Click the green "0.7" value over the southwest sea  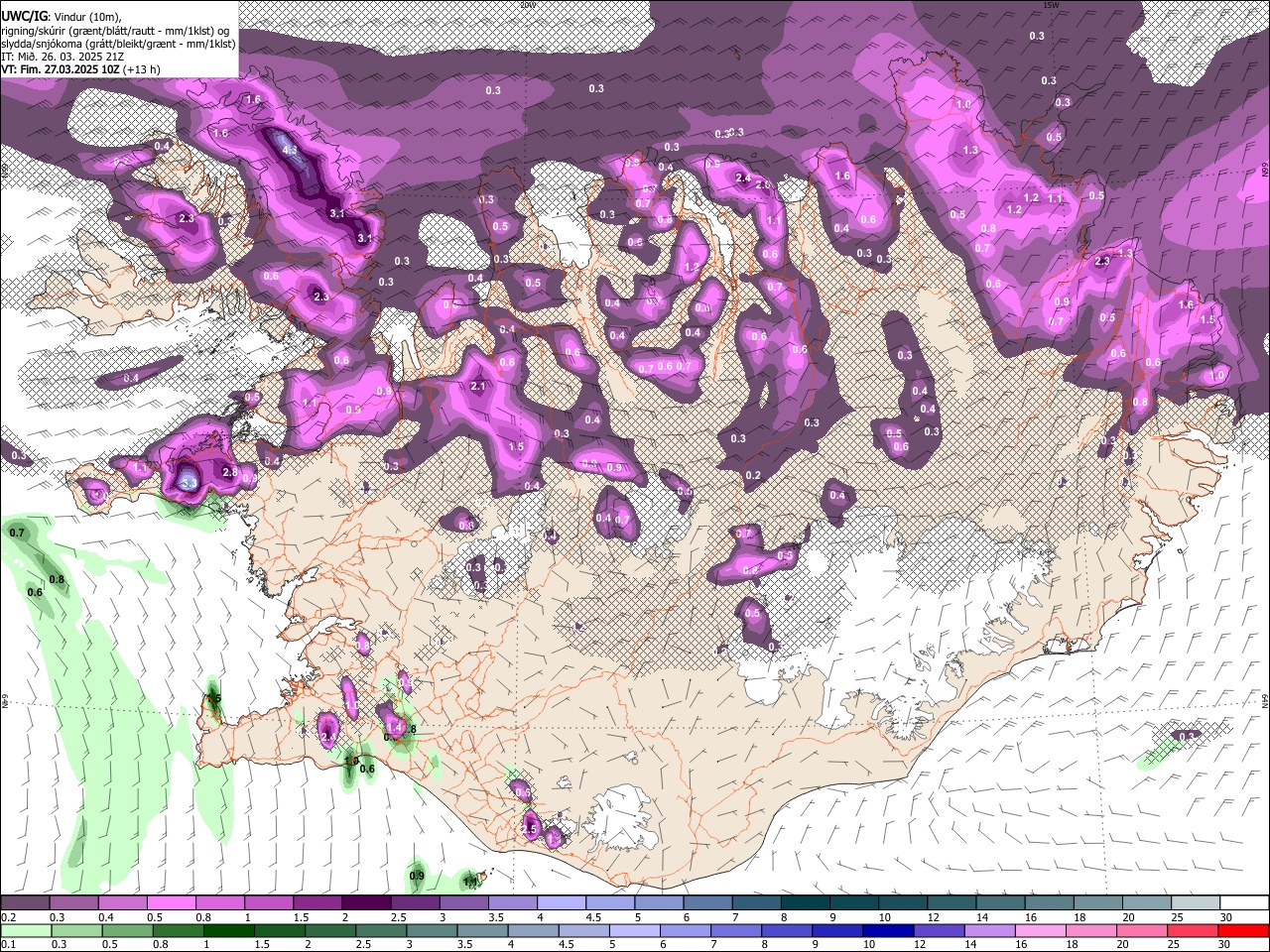pyautogui.click(x=17, y=533)
